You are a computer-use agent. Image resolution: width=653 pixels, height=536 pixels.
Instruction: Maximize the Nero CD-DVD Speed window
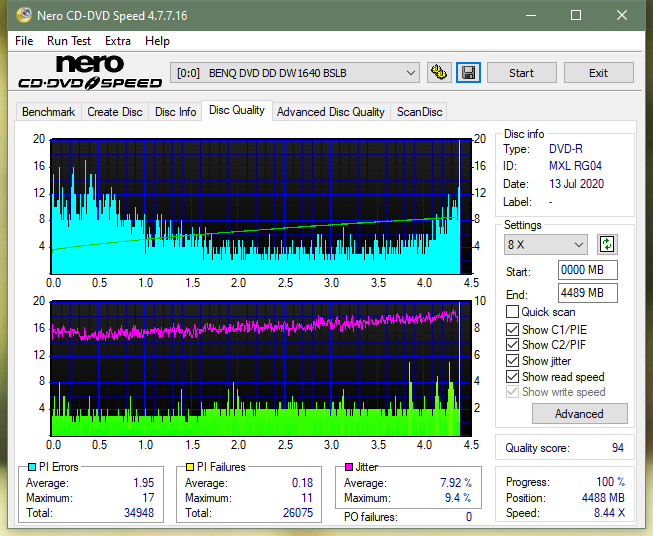coord(576,15)
